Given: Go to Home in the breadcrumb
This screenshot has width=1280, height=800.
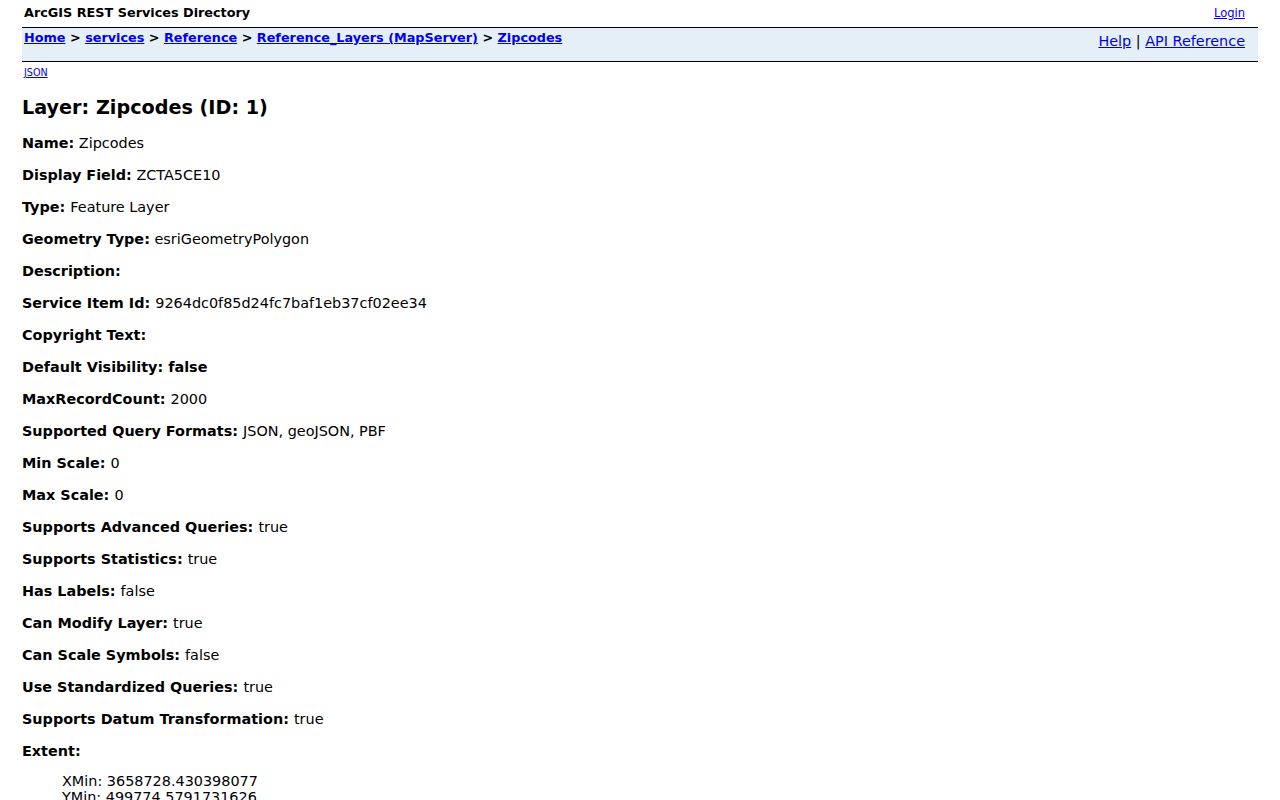Looking at the screenshot, I should click(45, 38).
